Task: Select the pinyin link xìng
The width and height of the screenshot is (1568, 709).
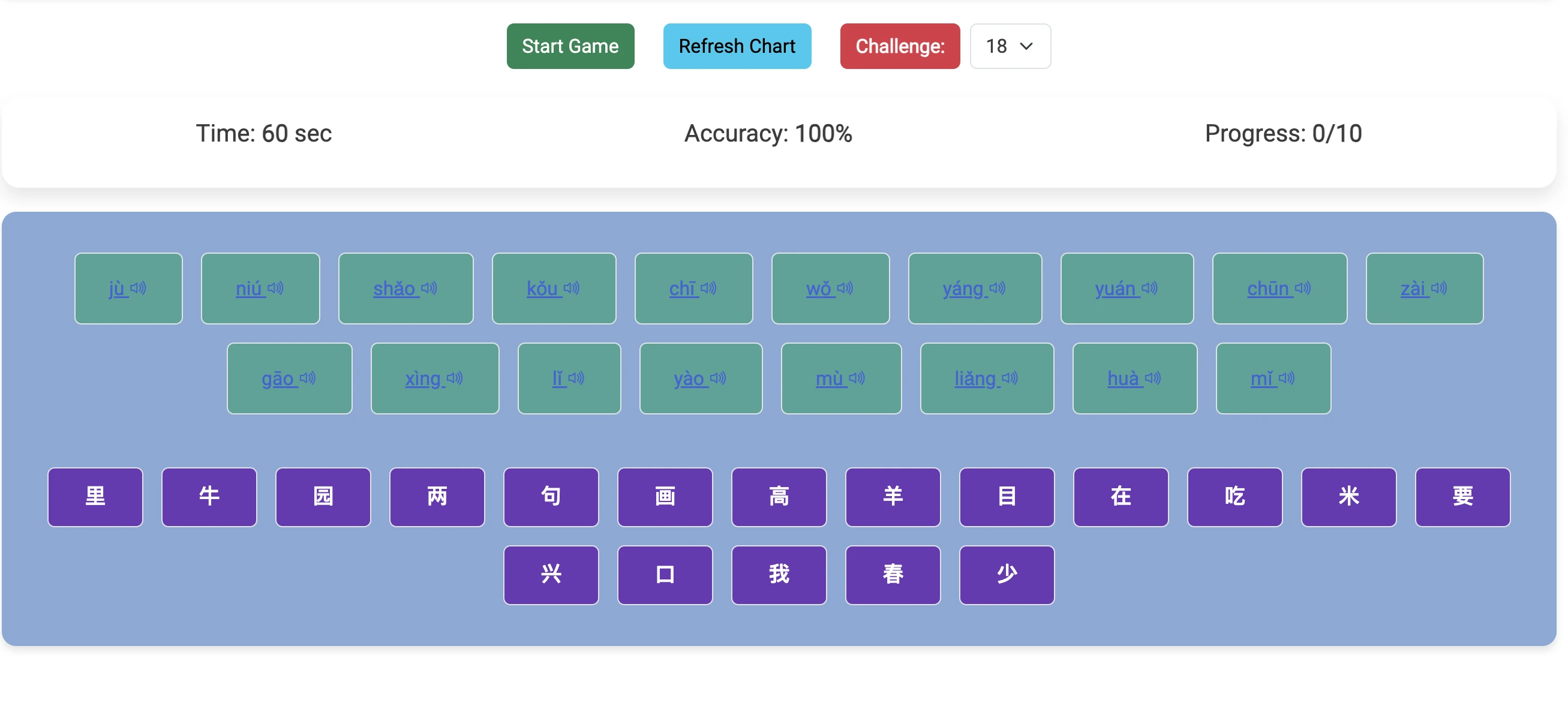Action: (422, 378)
